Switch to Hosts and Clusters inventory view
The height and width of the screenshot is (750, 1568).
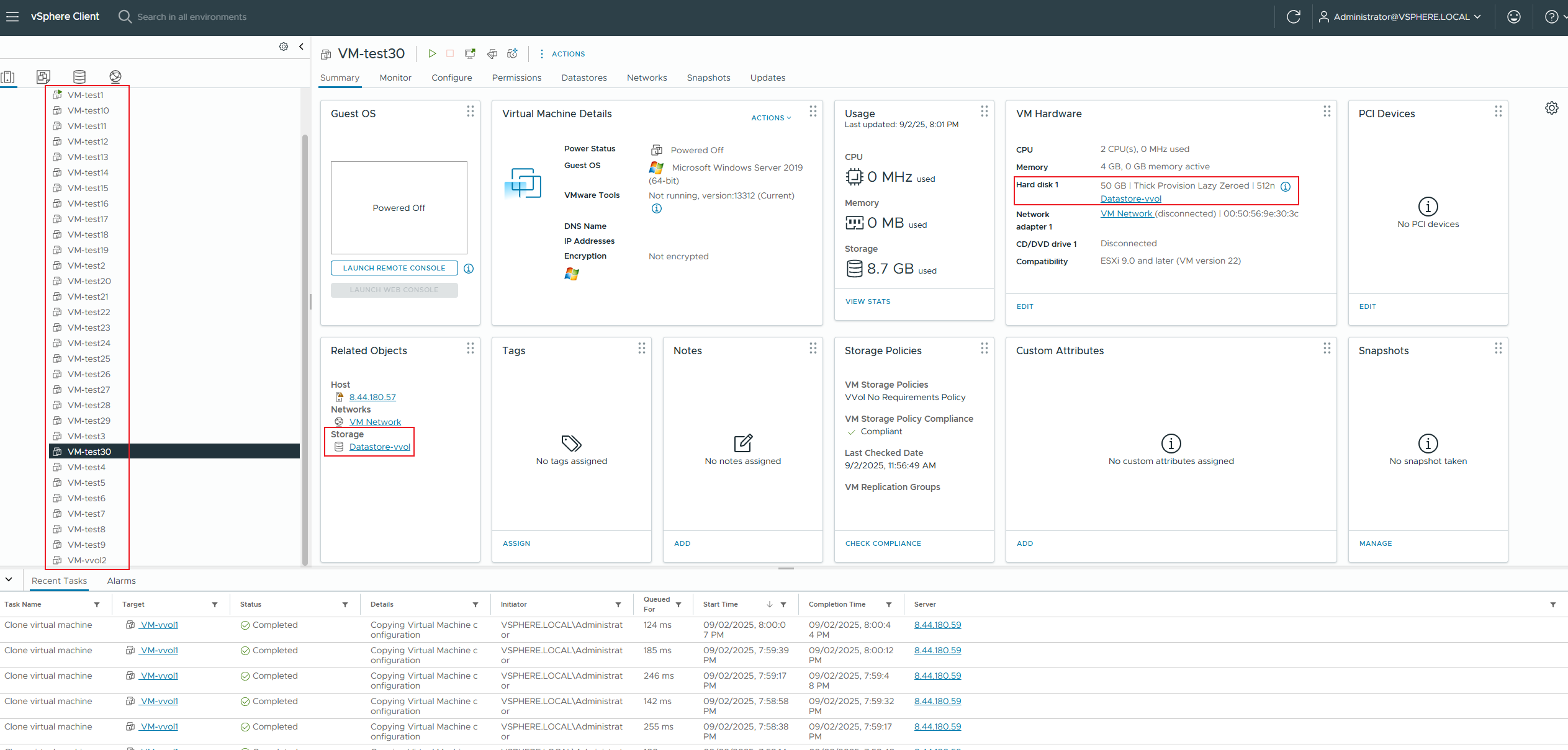click(x=8, y=77)
